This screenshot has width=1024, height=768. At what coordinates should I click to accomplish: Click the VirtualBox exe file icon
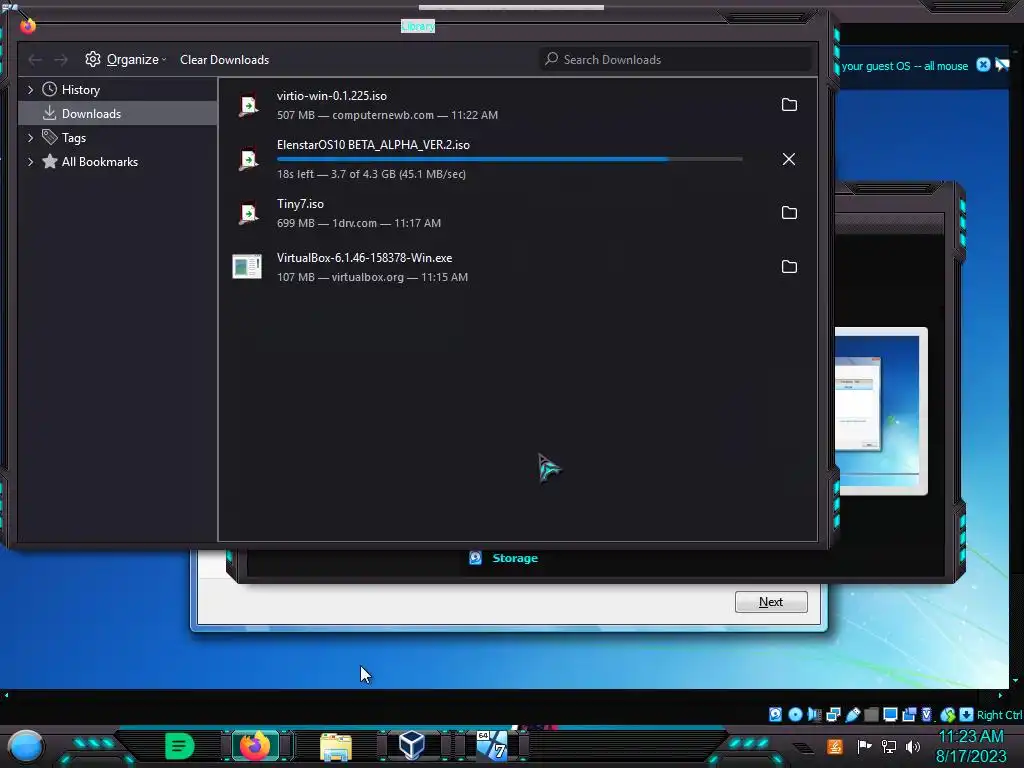(x=247, y=266)
